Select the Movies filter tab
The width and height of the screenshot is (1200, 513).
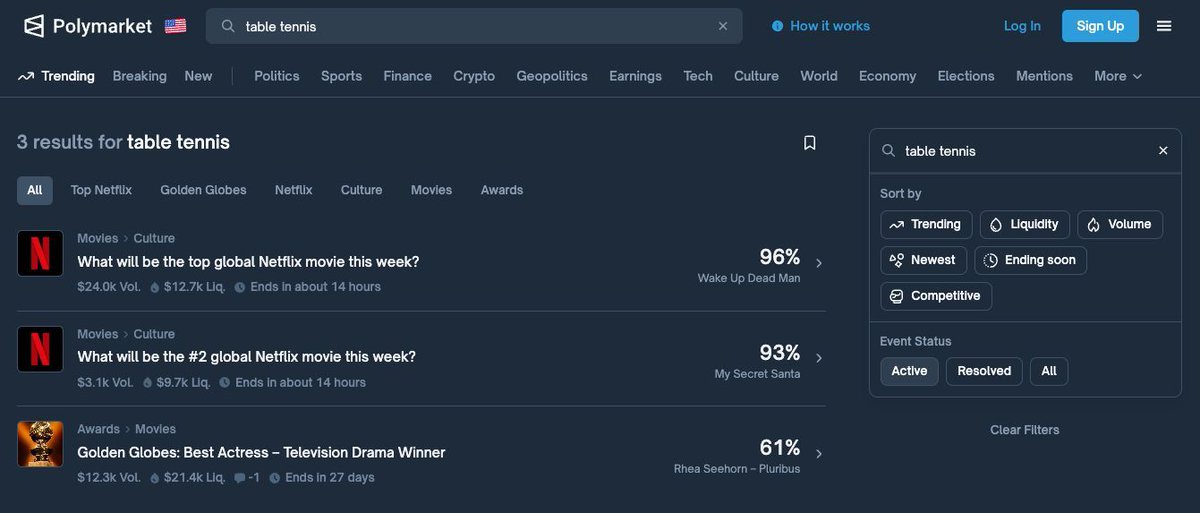431,190
